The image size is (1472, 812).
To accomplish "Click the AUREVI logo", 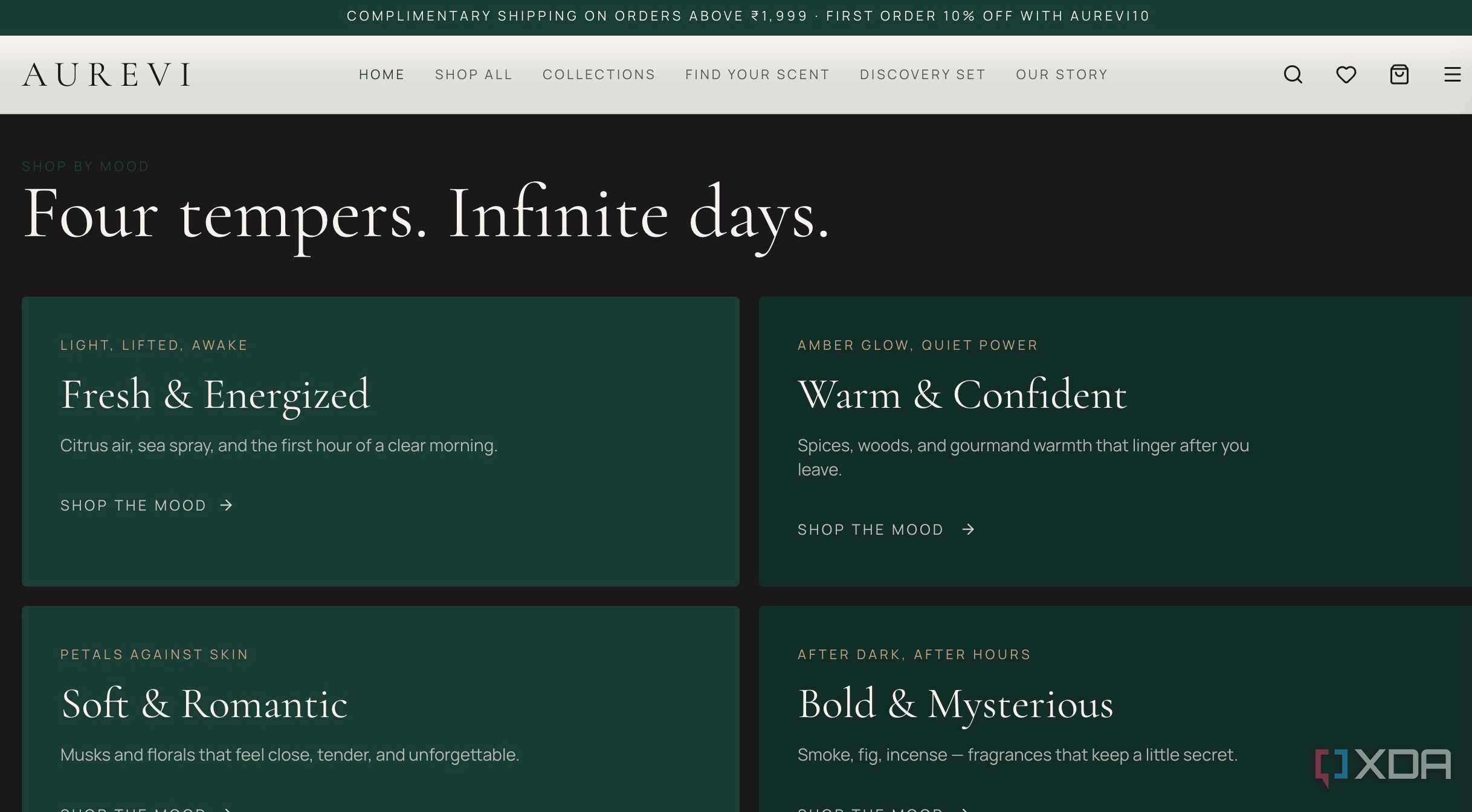I will coord(107,75).
